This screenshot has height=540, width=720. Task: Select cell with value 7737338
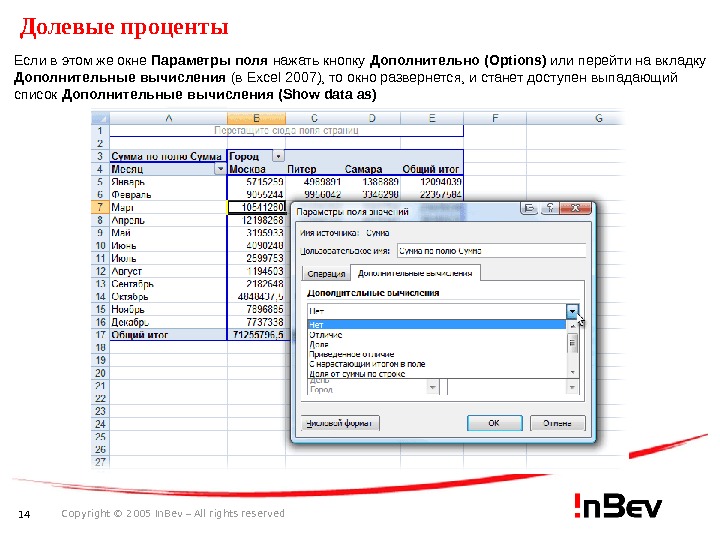tap(256, 322)
